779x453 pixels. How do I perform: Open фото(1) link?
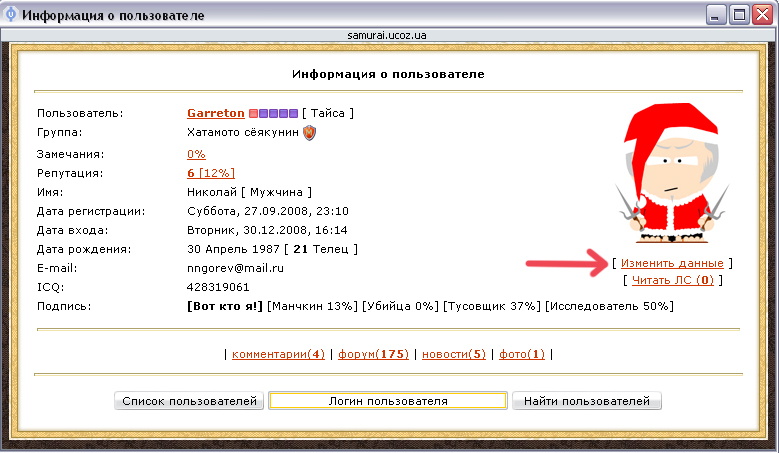tap(522, 354)
